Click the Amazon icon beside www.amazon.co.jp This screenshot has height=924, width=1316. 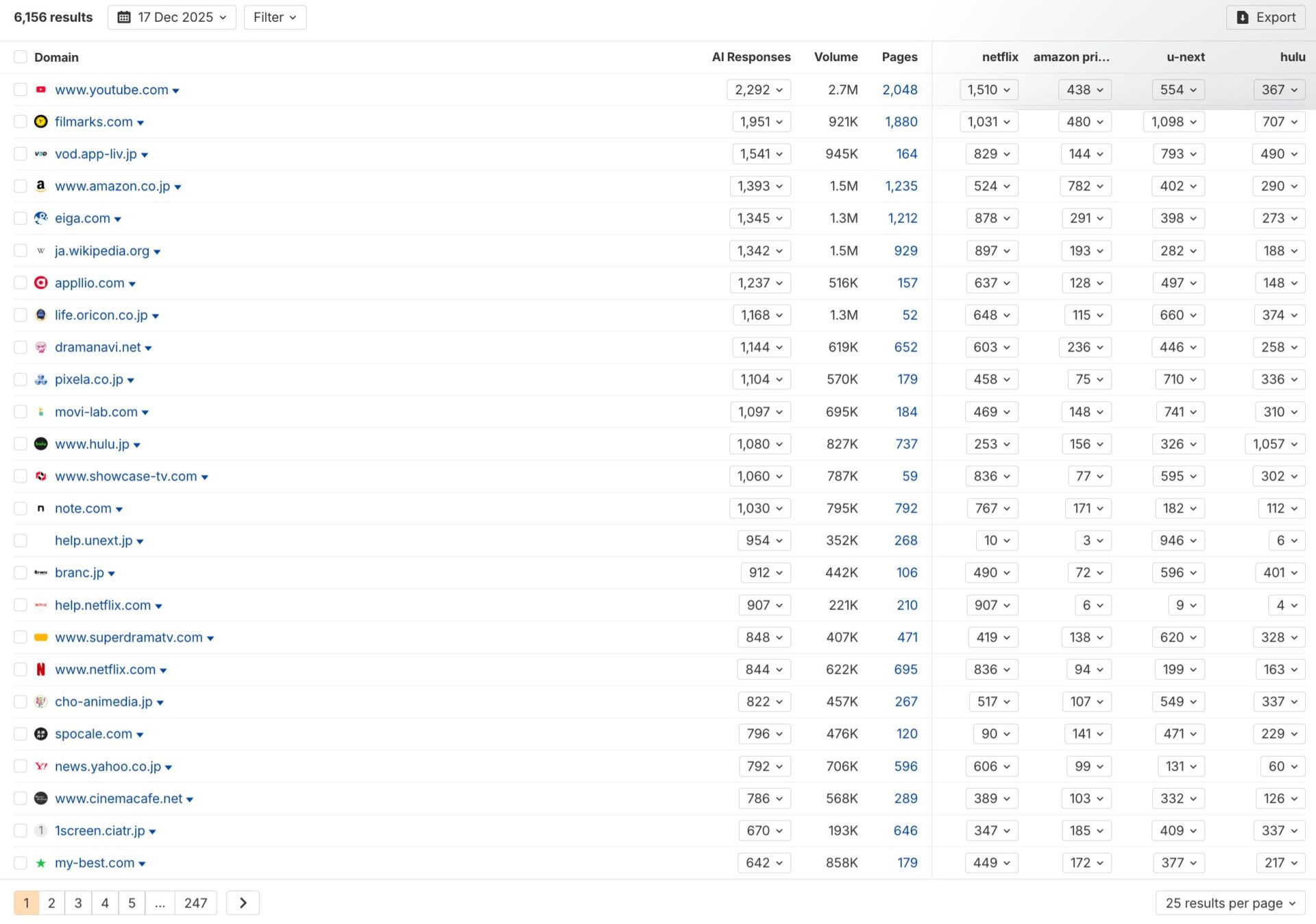(41, 186)
